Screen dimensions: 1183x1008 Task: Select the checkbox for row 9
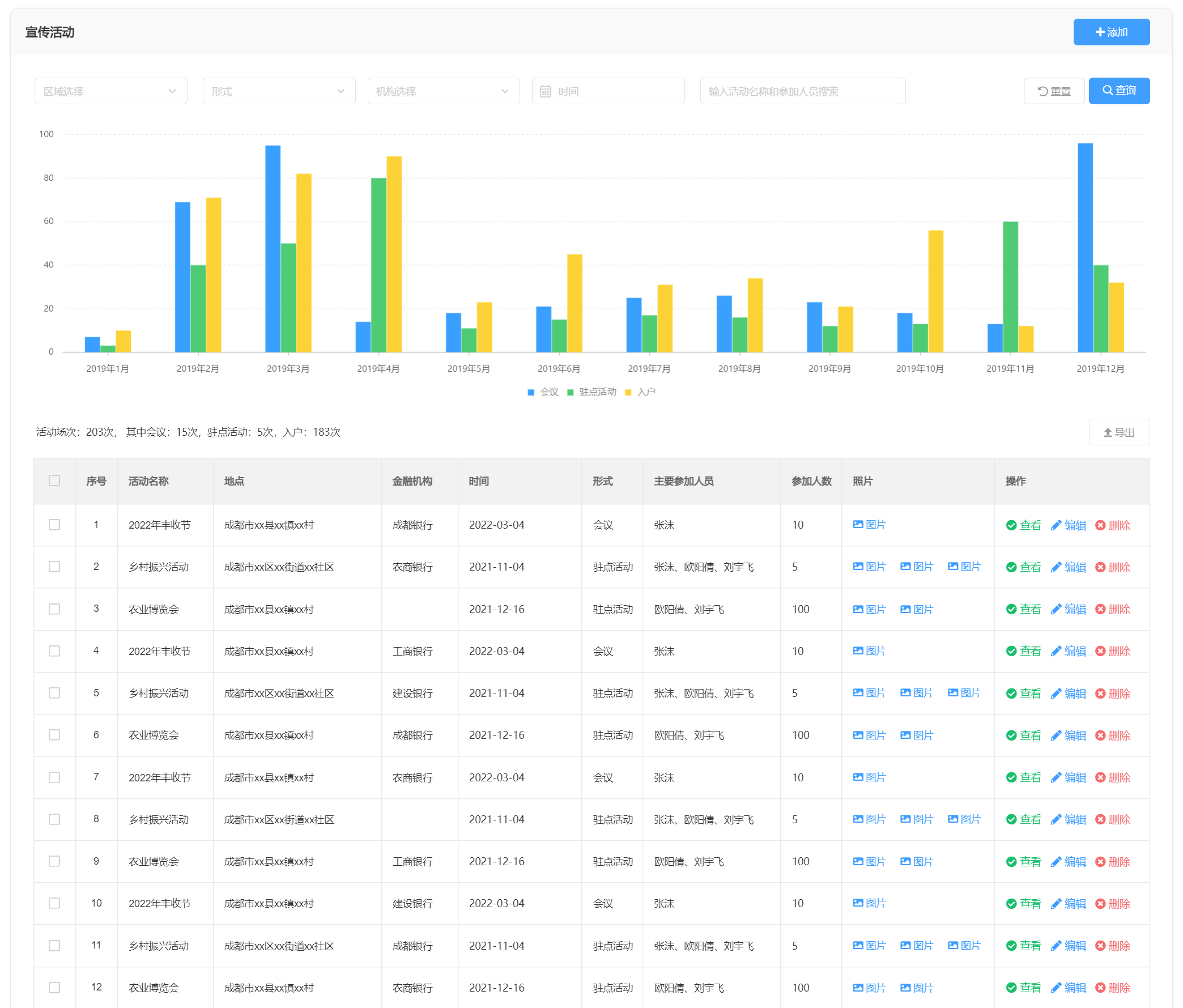(x=54, y=861)
